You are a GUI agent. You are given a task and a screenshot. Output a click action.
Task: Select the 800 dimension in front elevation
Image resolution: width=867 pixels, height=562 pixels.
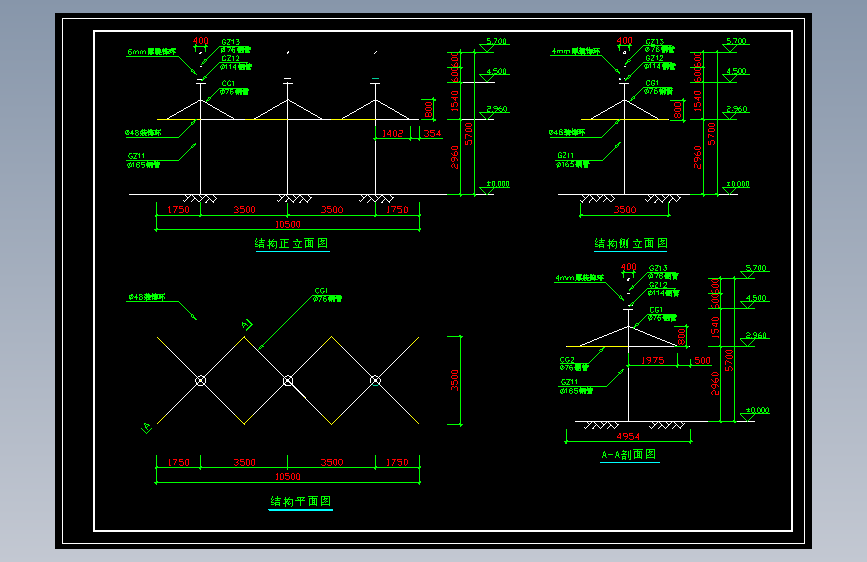[x=429, y=110]
